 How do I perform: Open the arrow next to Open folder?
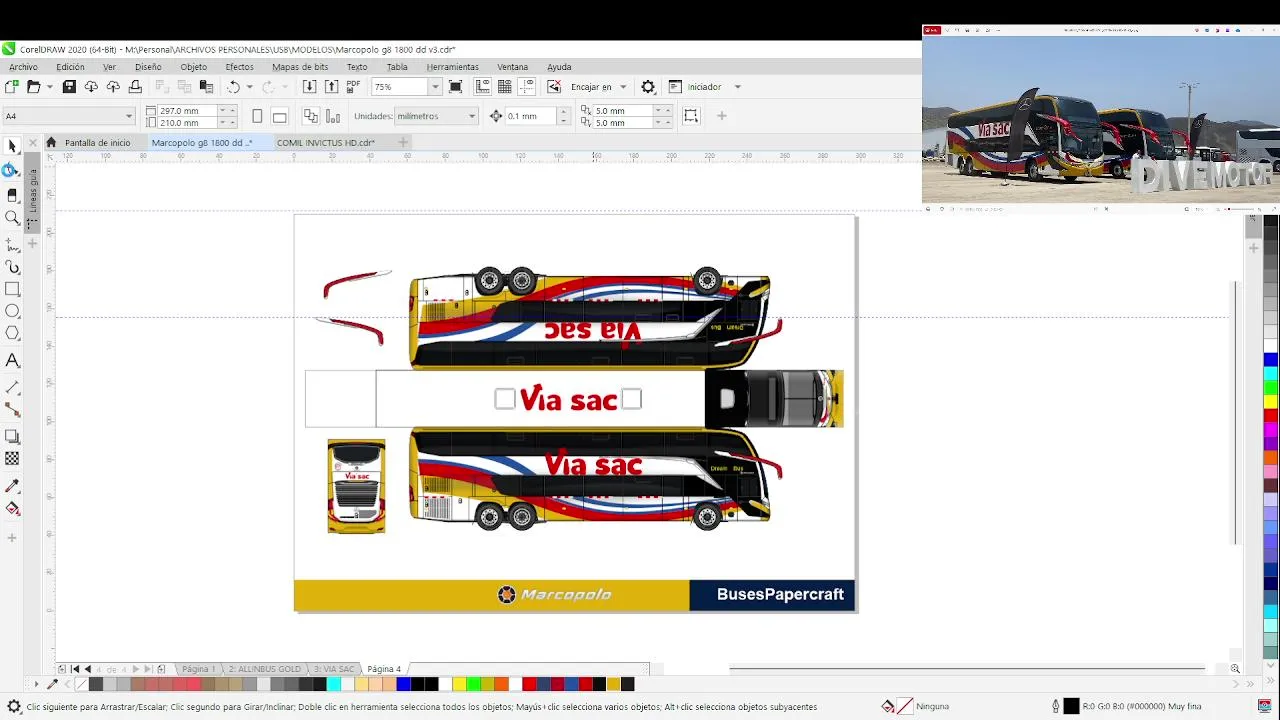pyautogui.click(x=49, y=87)
